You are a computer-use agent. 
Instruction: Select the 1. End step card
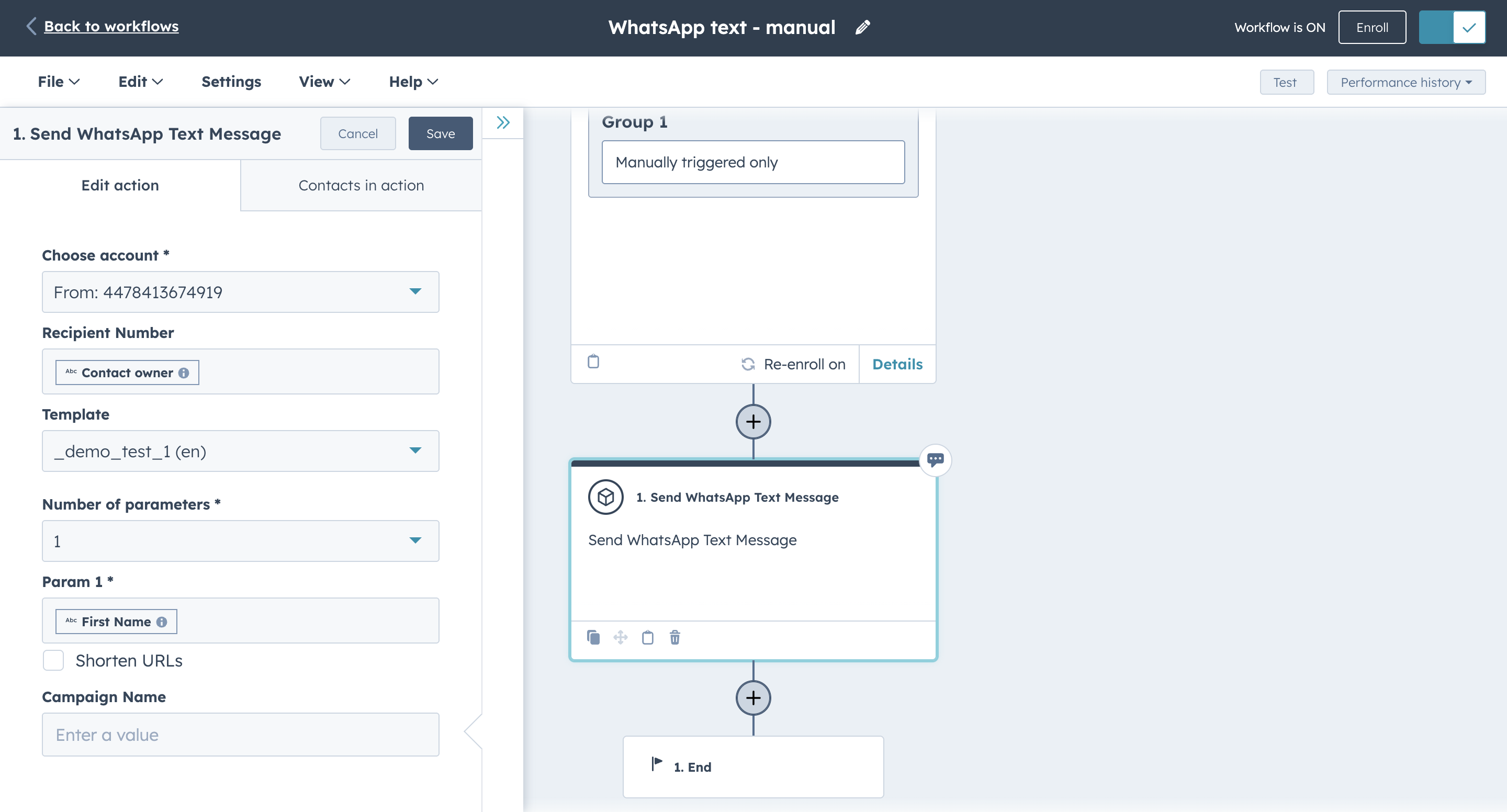753,767
